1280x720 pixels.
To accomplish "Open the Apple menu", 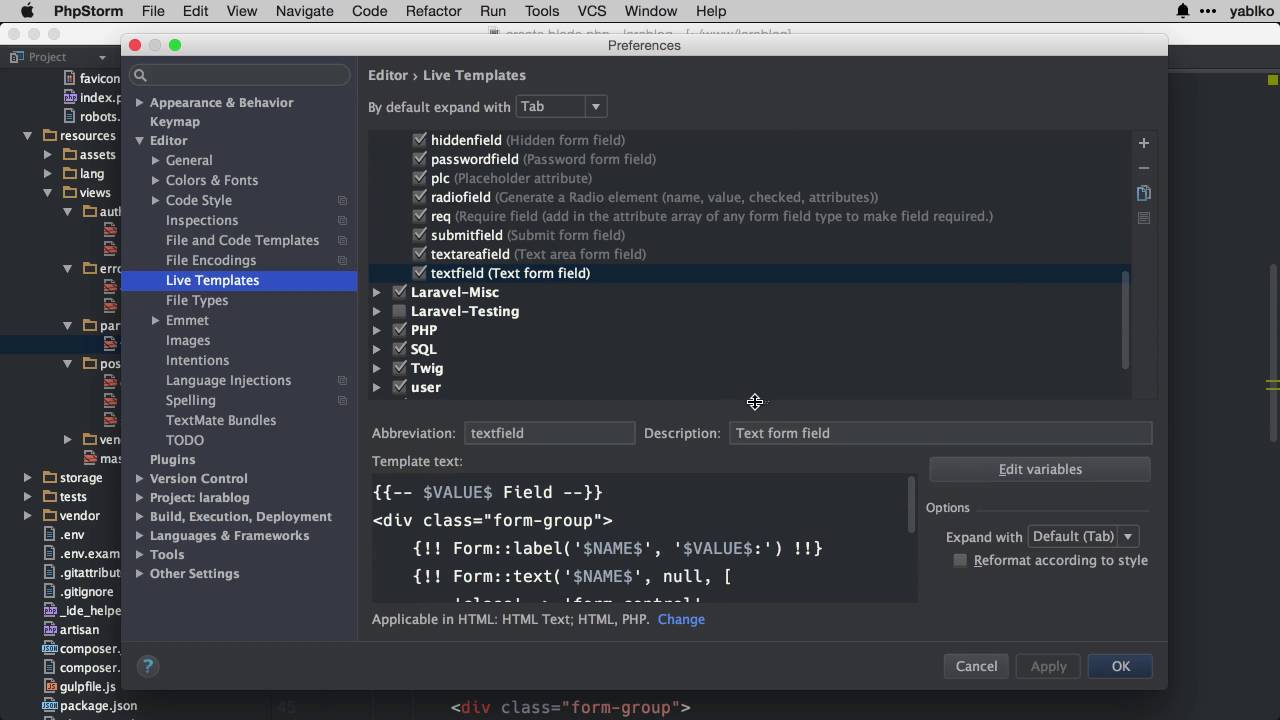I will [27, 11].
